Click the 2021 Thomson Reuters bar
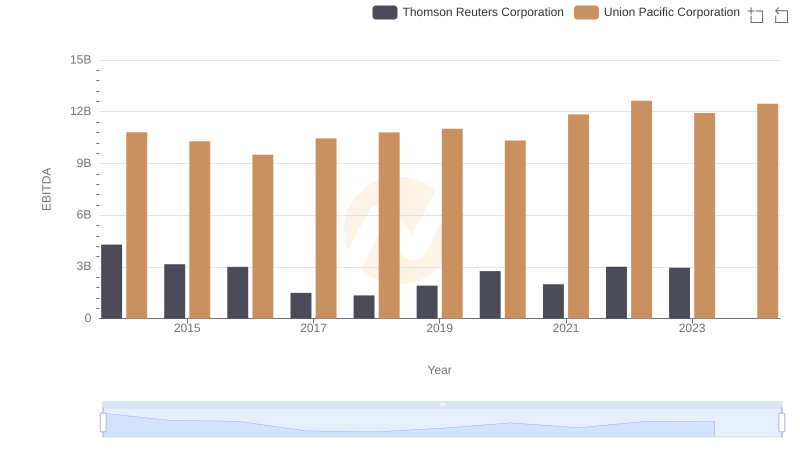The width and height of the screenshot is (800, 461). click(x=554, y=301)
